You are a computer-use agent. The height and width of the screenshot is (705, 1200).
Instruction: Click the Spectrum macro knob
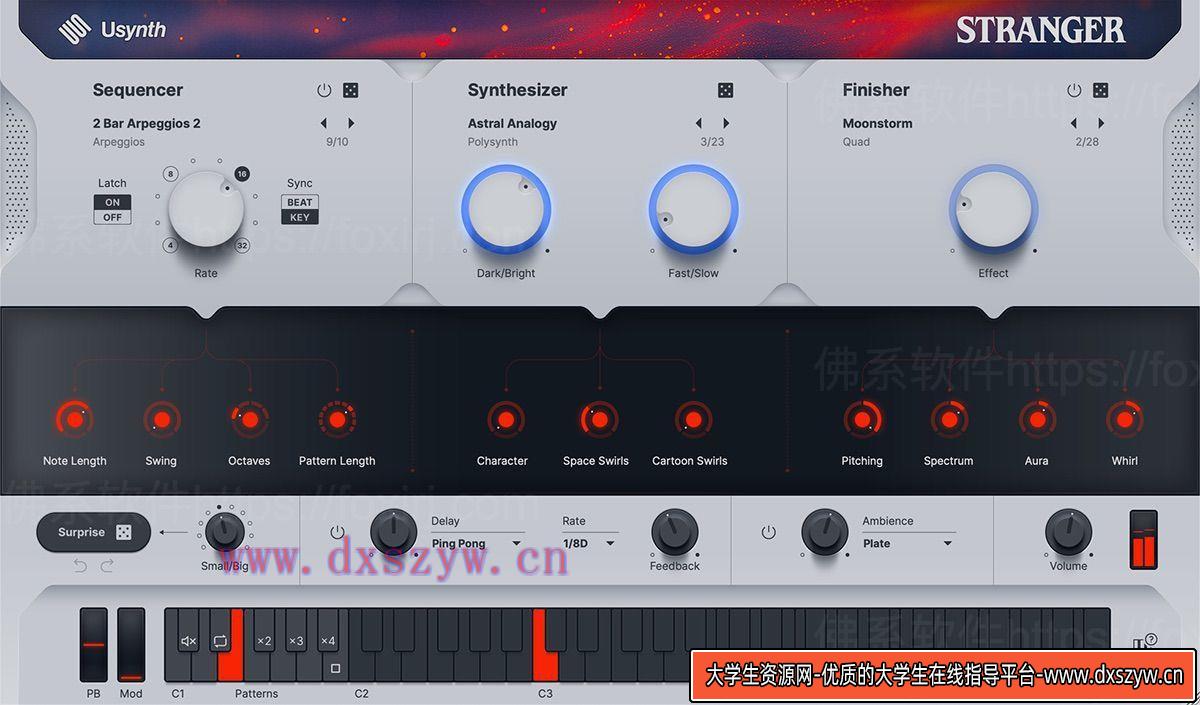click(x=949, y=419)
